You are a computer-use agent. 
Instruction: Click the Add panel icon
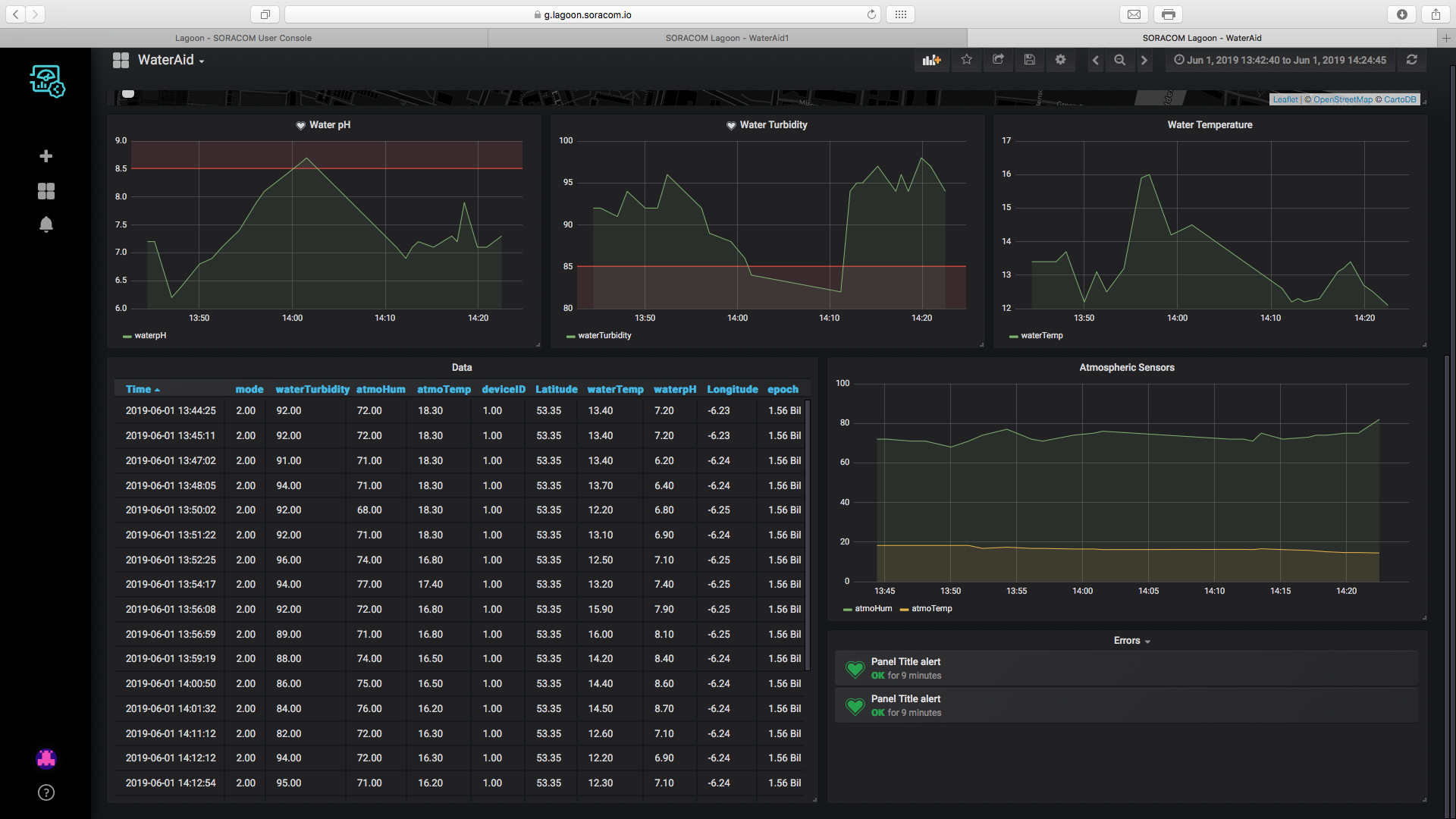931,60
